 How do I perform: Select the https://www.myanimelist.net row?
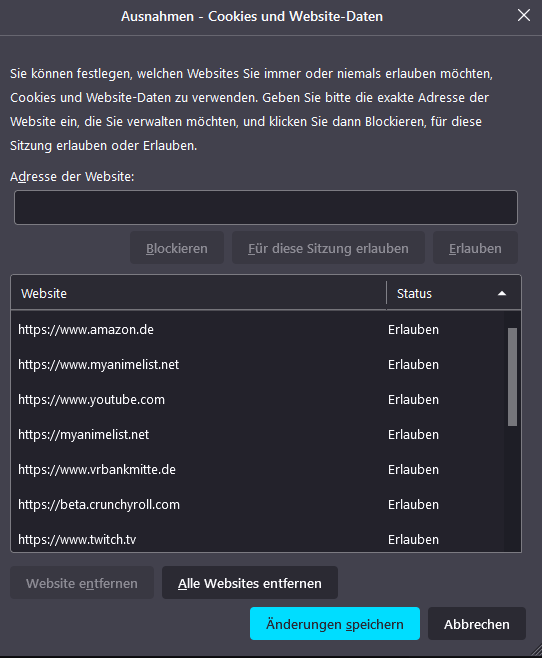pyautogui.click(x=258, y=364)
